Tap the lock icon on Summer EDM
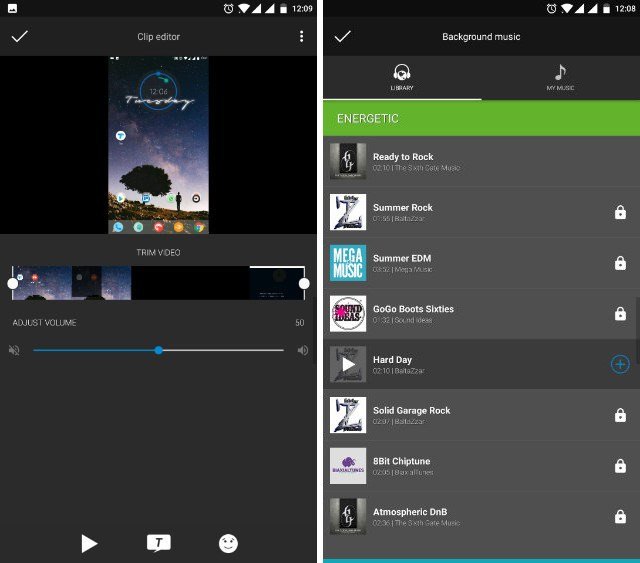The image size is (640, 563). 620,263
